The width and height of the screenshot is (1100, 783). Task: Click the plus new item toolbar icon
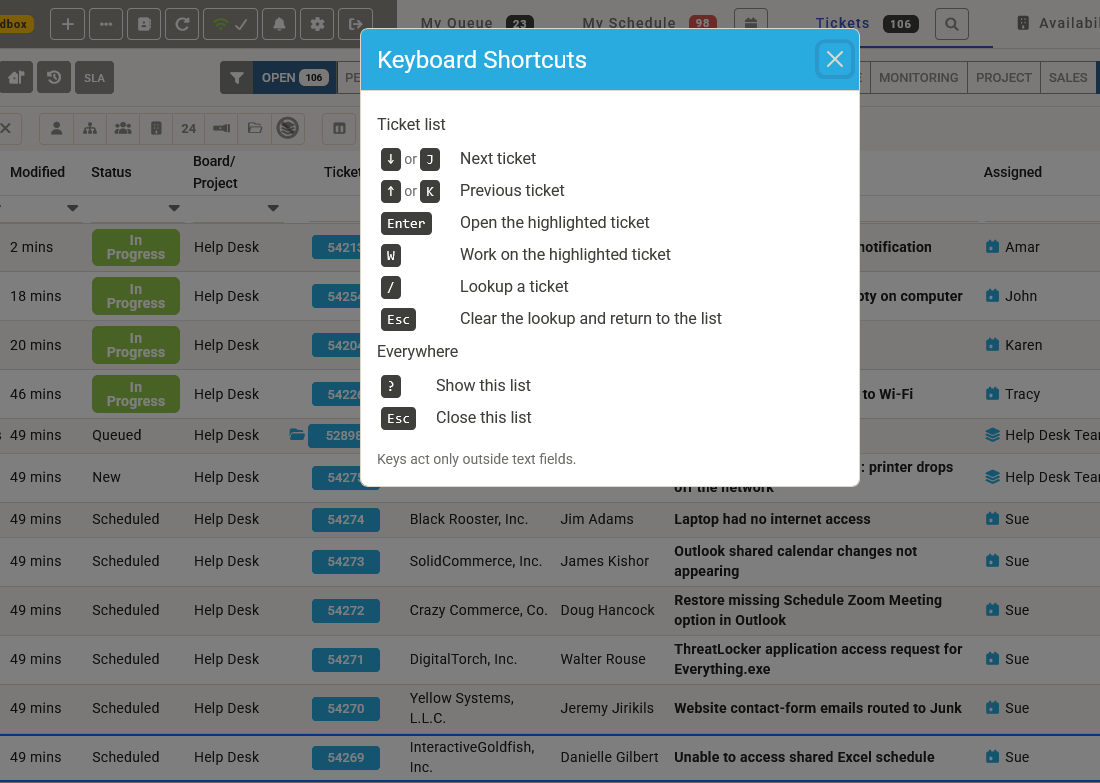point(68,24)
